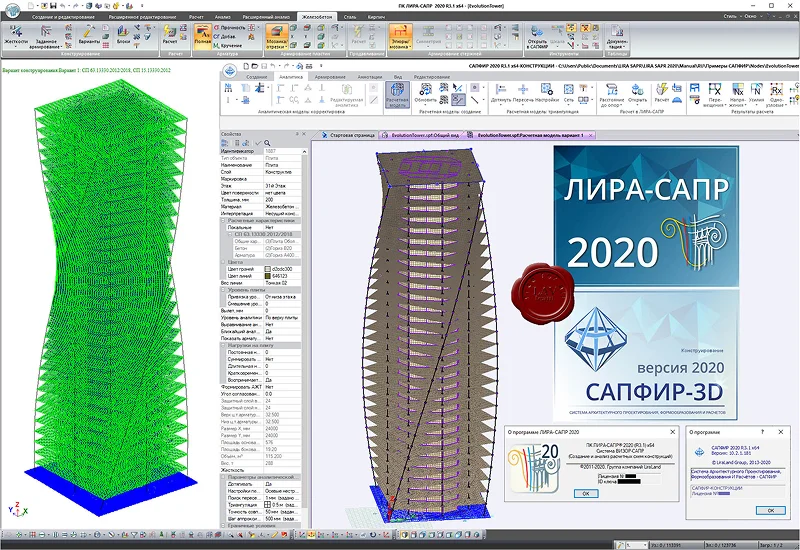
Task: Open the Документация dropdown
Action: pos(617,36)
